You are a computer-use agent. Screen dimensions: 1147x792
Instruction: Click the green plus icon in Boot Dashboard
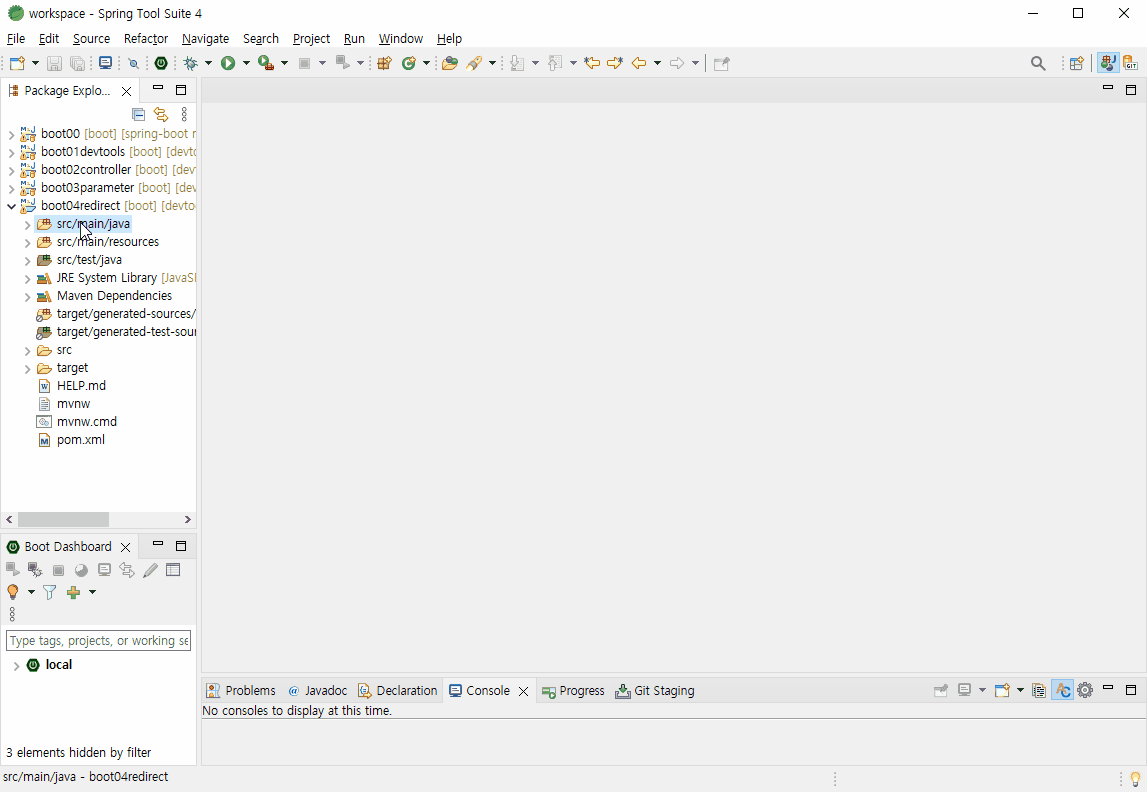pyautogui.click(x=73, y=592)
